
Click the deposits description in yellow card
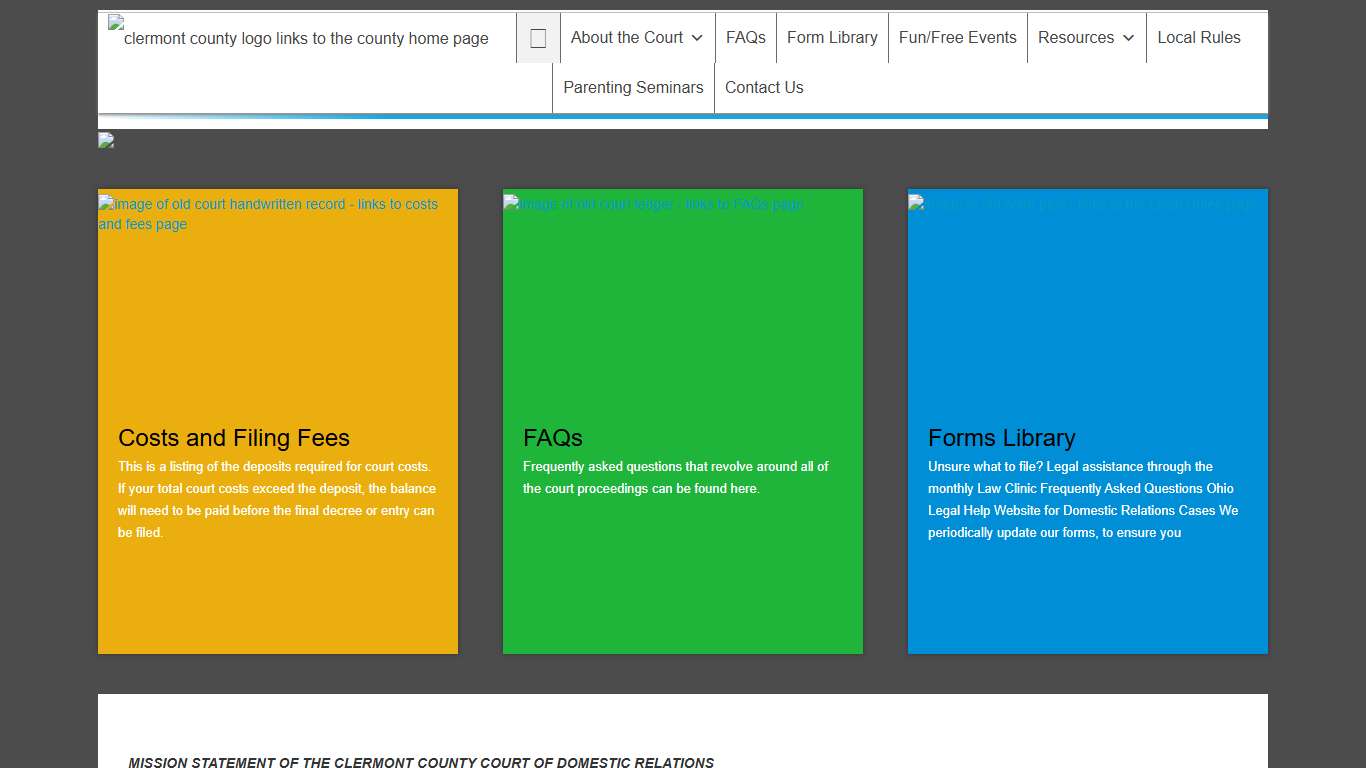(276, 499)
